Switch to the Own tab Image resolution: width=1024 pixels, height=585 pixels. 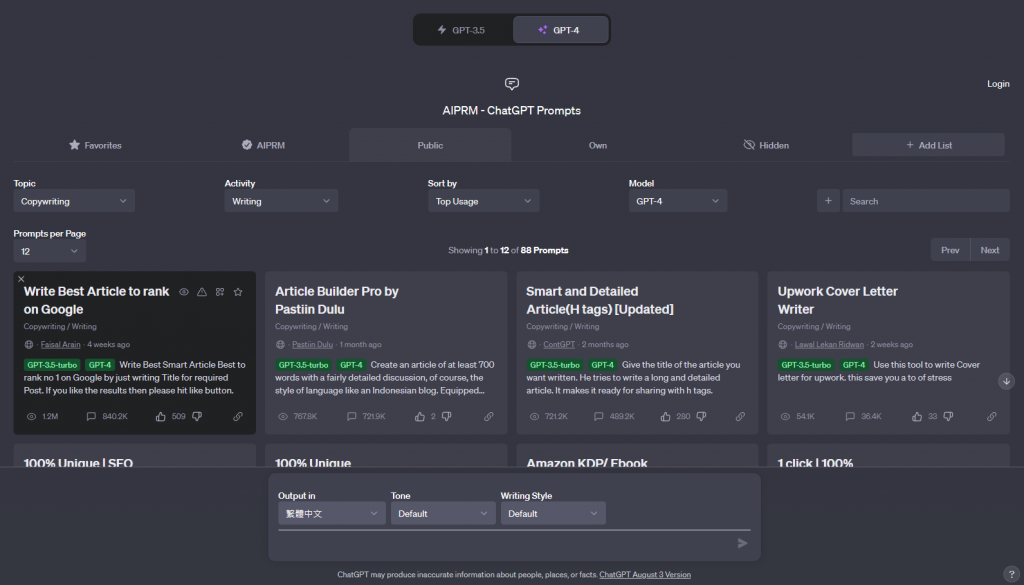[x=598, y=145]
